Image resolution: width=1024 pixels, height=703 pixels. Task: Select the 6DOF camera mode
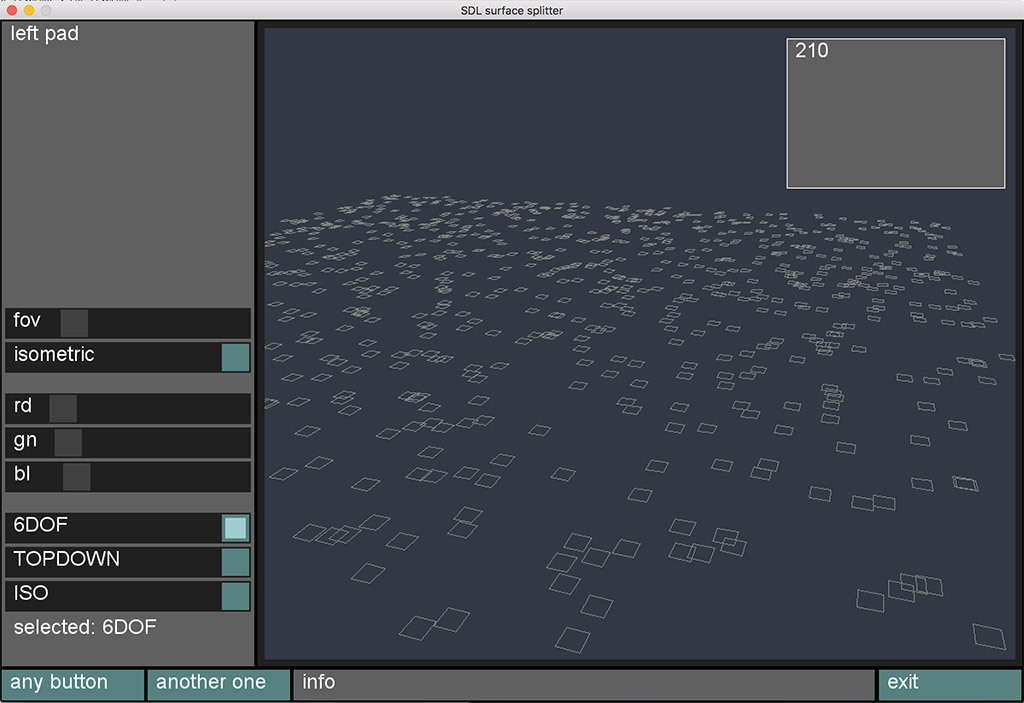point(235,528)
